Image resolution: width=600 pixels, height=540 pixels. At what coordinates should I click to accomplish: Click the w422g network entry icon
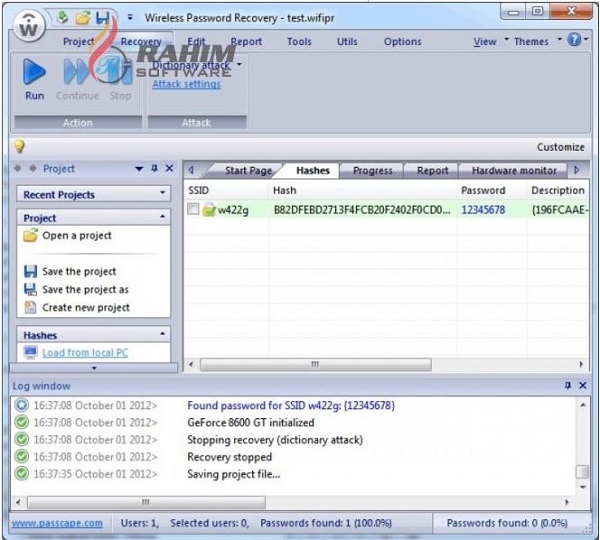209,209
